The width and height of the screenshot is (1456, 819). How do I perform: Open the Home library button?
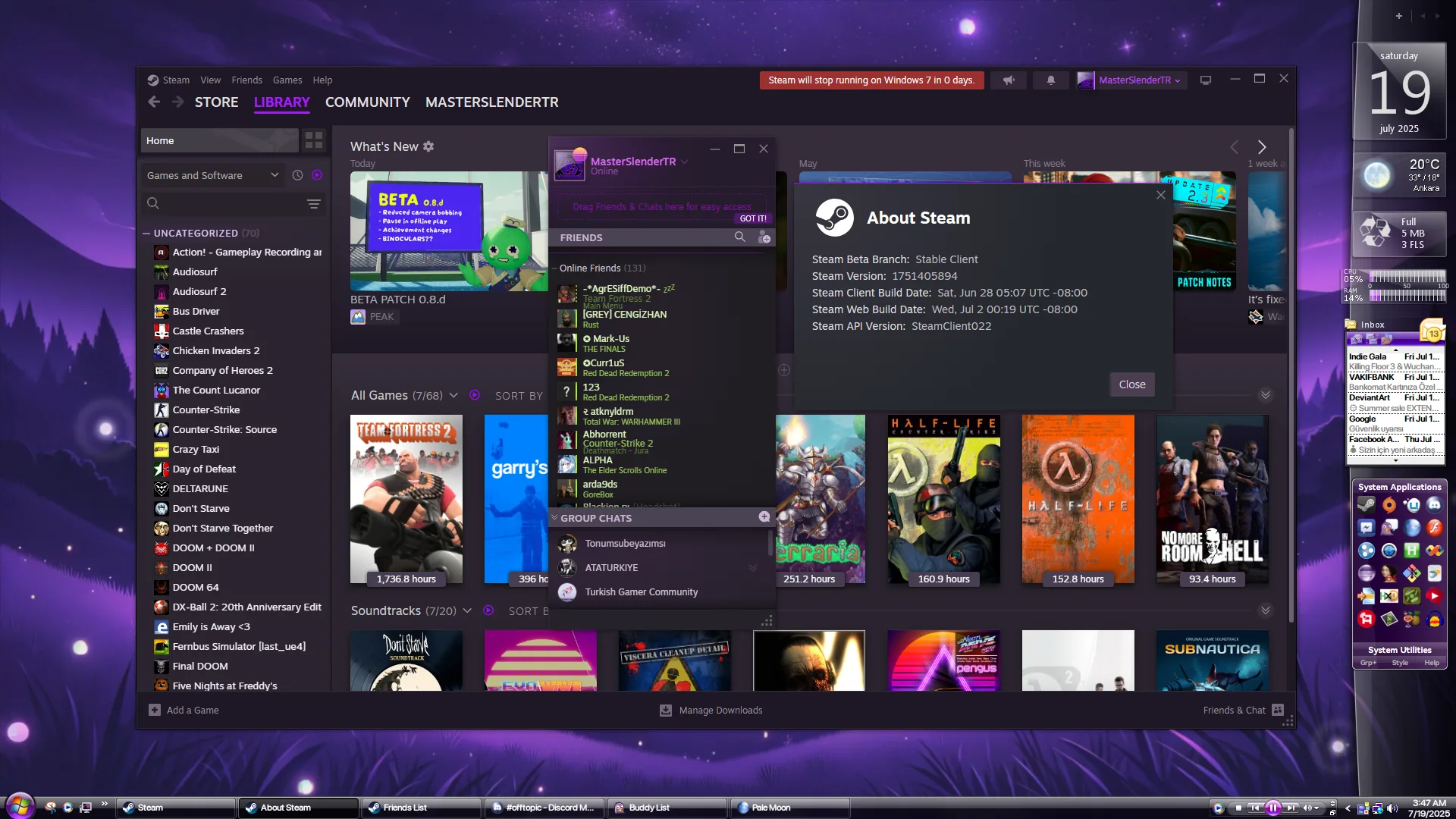219,140
